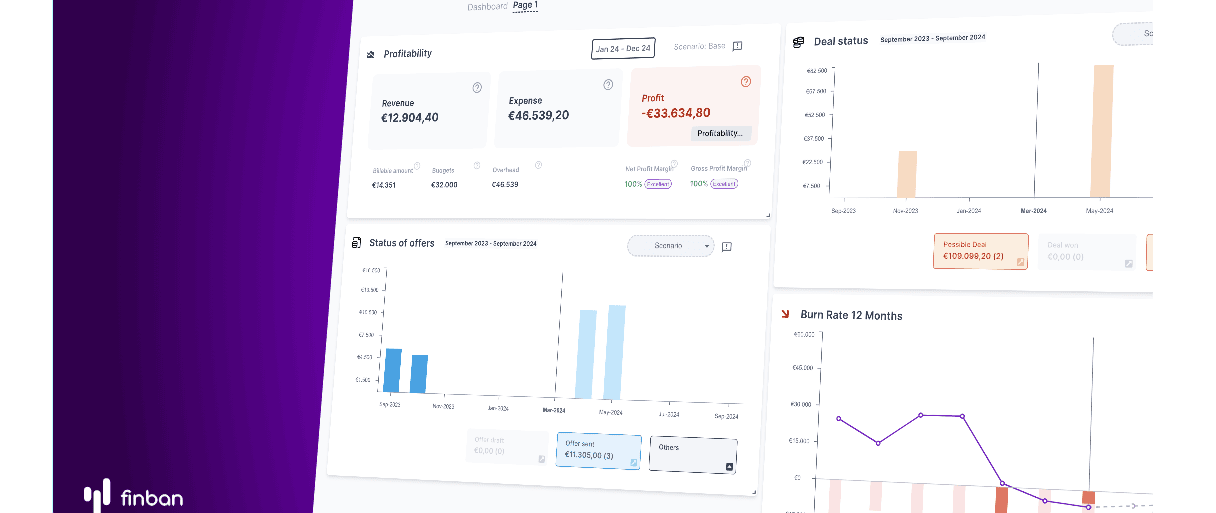Toggle the Offer draft legend filter

coord(507,448)
